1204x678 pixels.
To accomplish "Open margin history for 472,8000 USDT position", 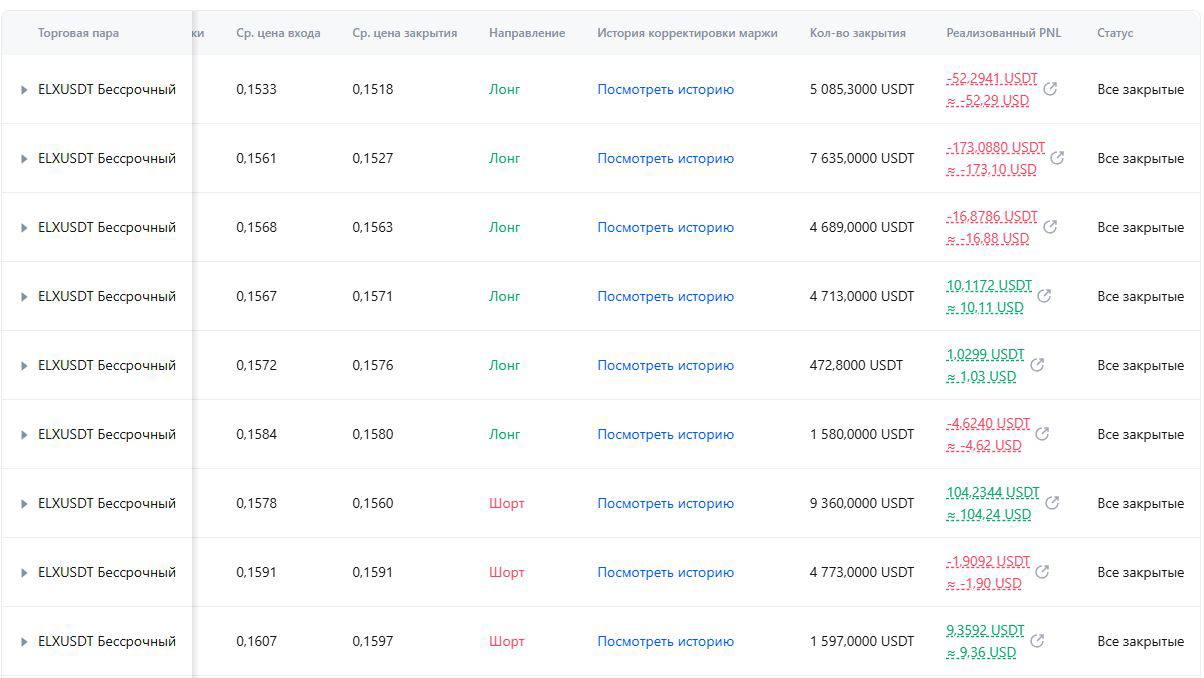I will tap(665, 365).
